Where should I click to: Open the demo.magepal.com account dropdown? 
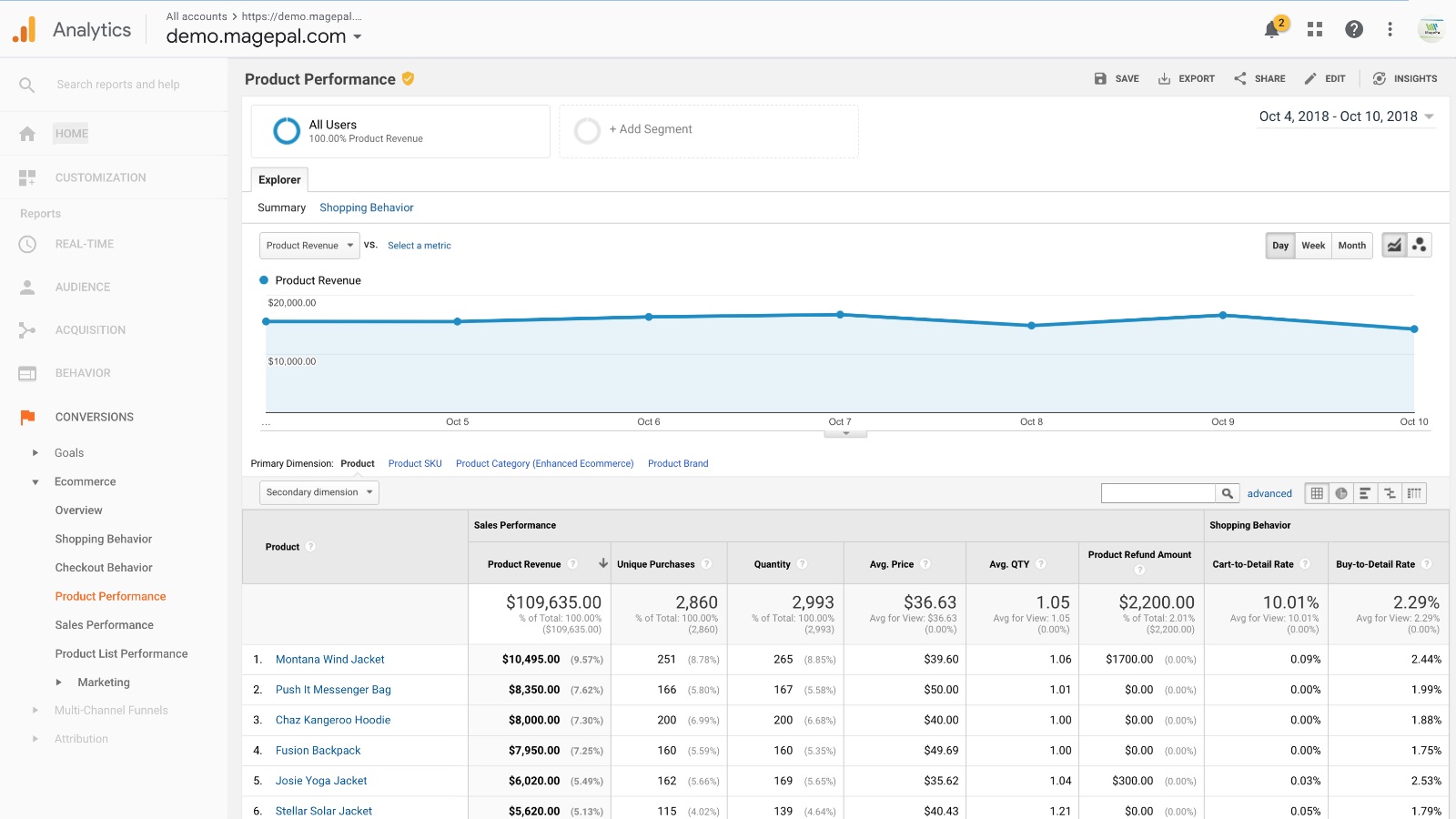tap(264, 36)
